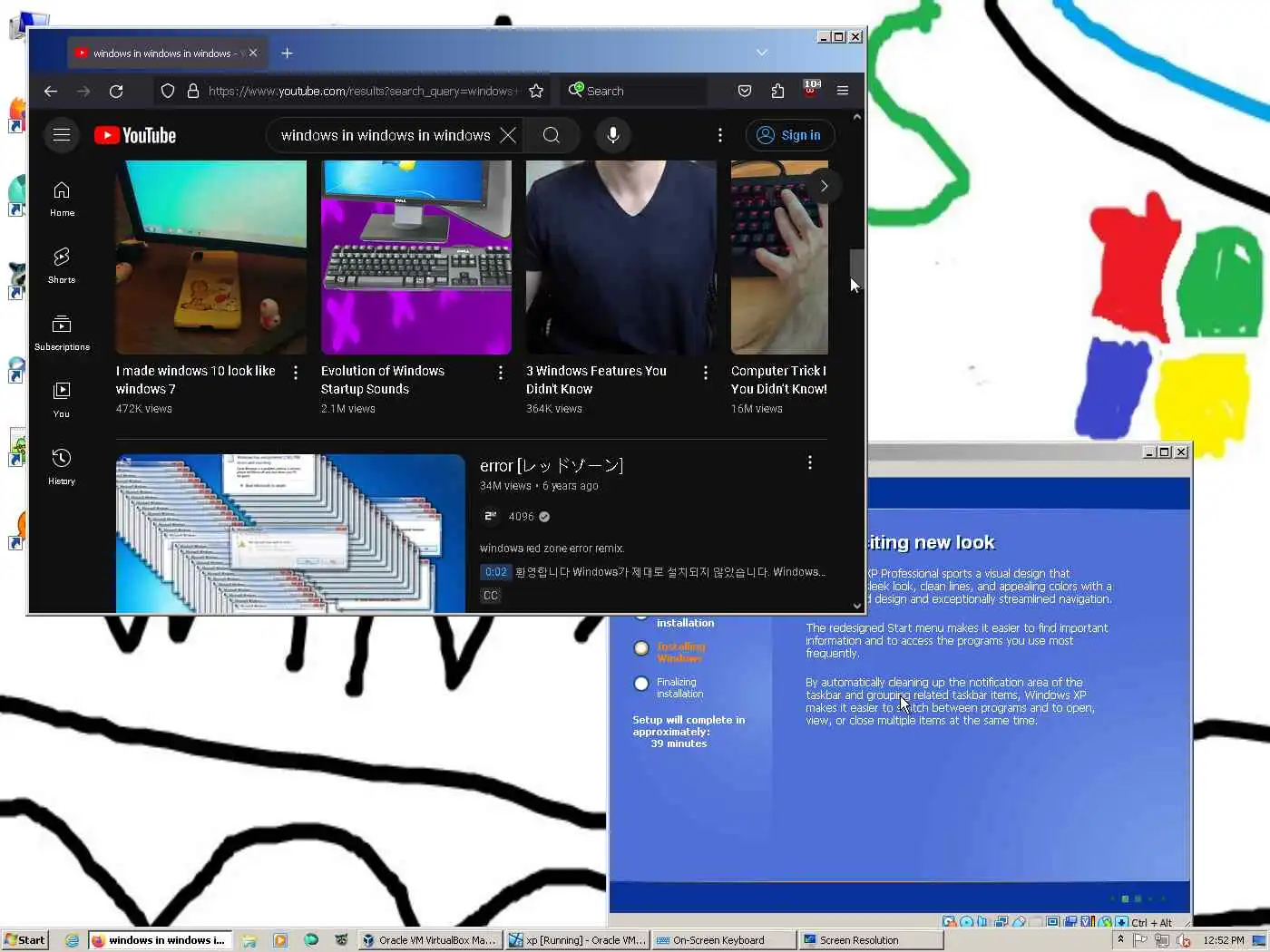
Task: Click scrollbar down arrow in Firefox
Action: 856,606
